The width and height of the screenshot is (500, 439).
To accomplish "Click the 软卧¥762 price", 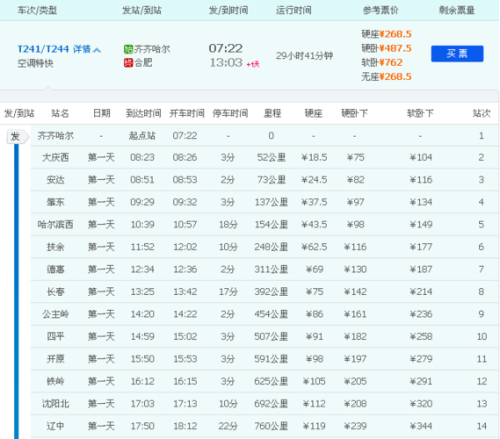I will click(x=382, y=62).
